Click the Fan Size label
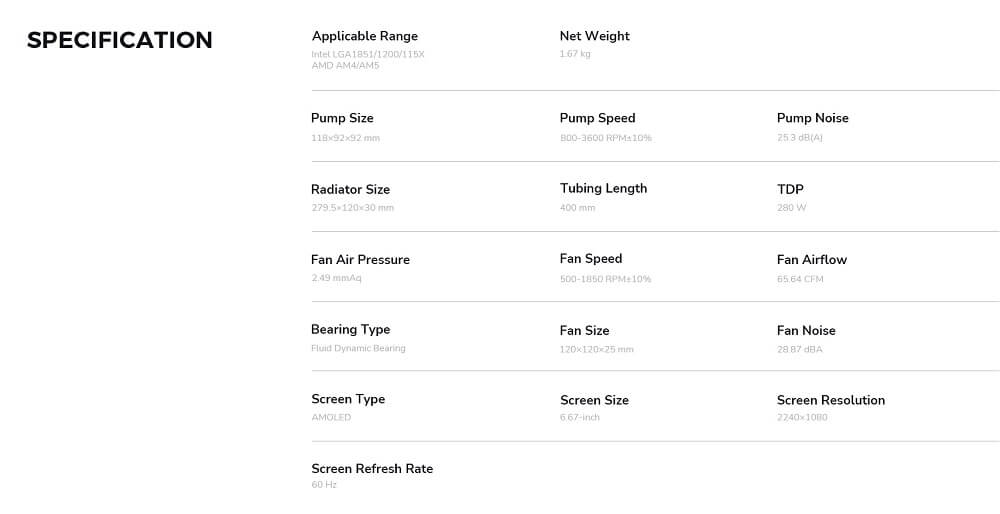The width and height of the screenshot is (1000, 514). (x=584, y=330)
